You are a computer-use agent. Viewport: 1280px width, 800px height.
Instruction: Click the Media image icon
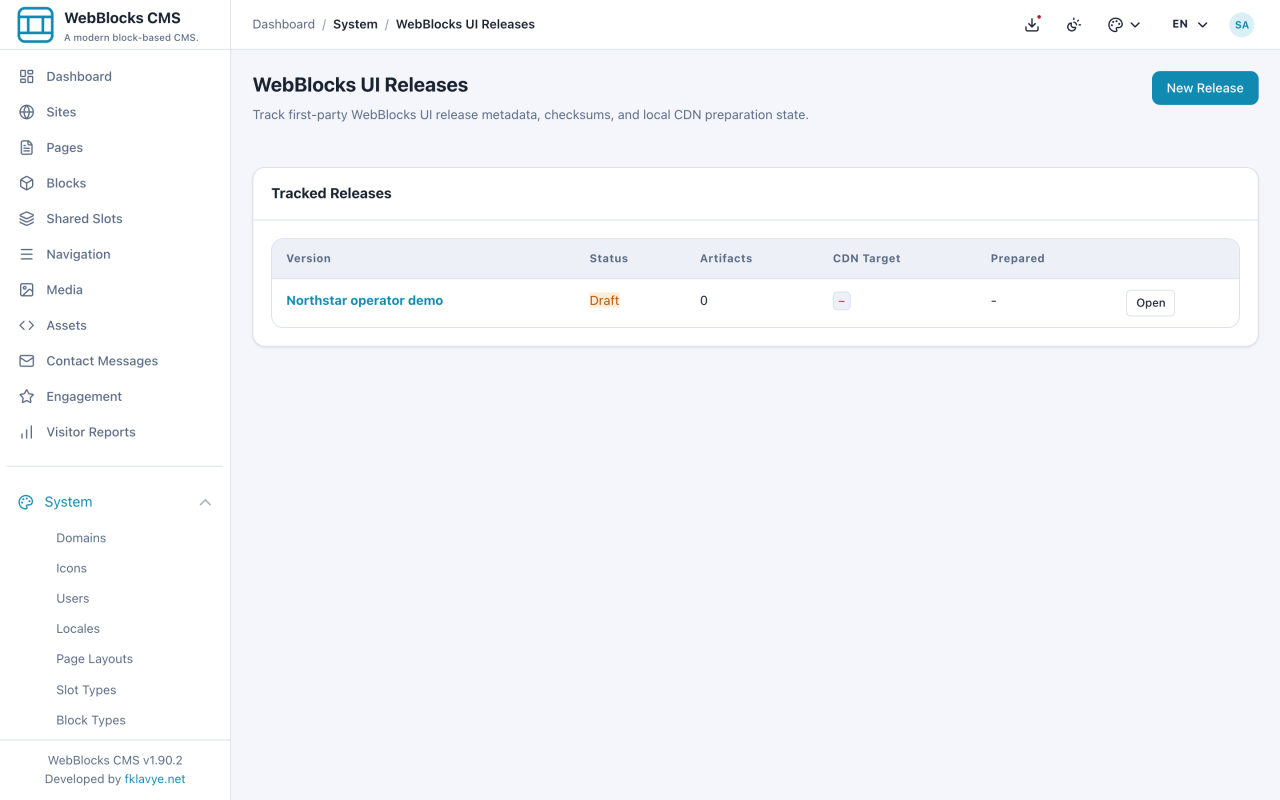(27, 289)
